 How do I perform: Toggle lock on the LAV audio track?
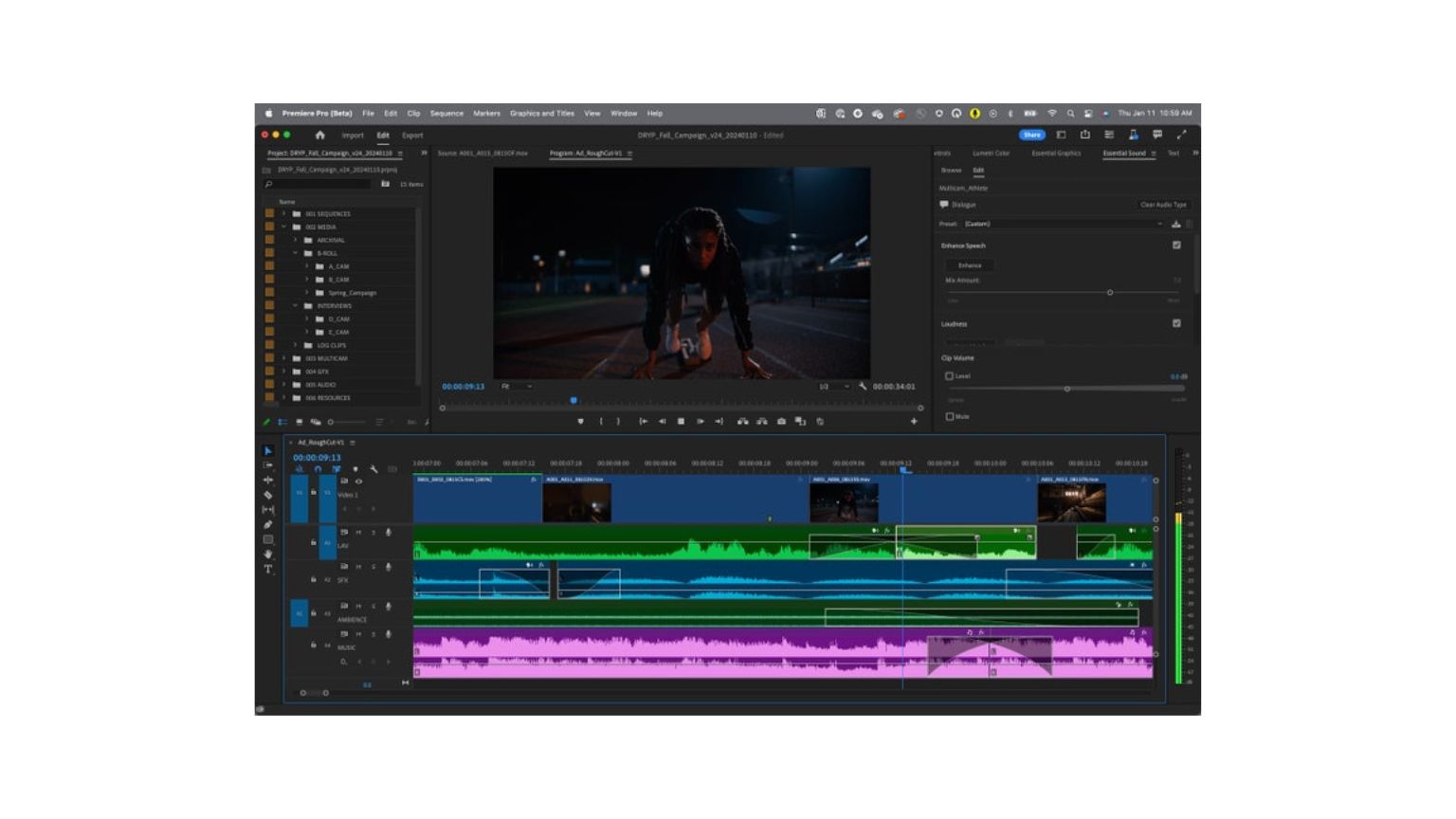point(314,542)
